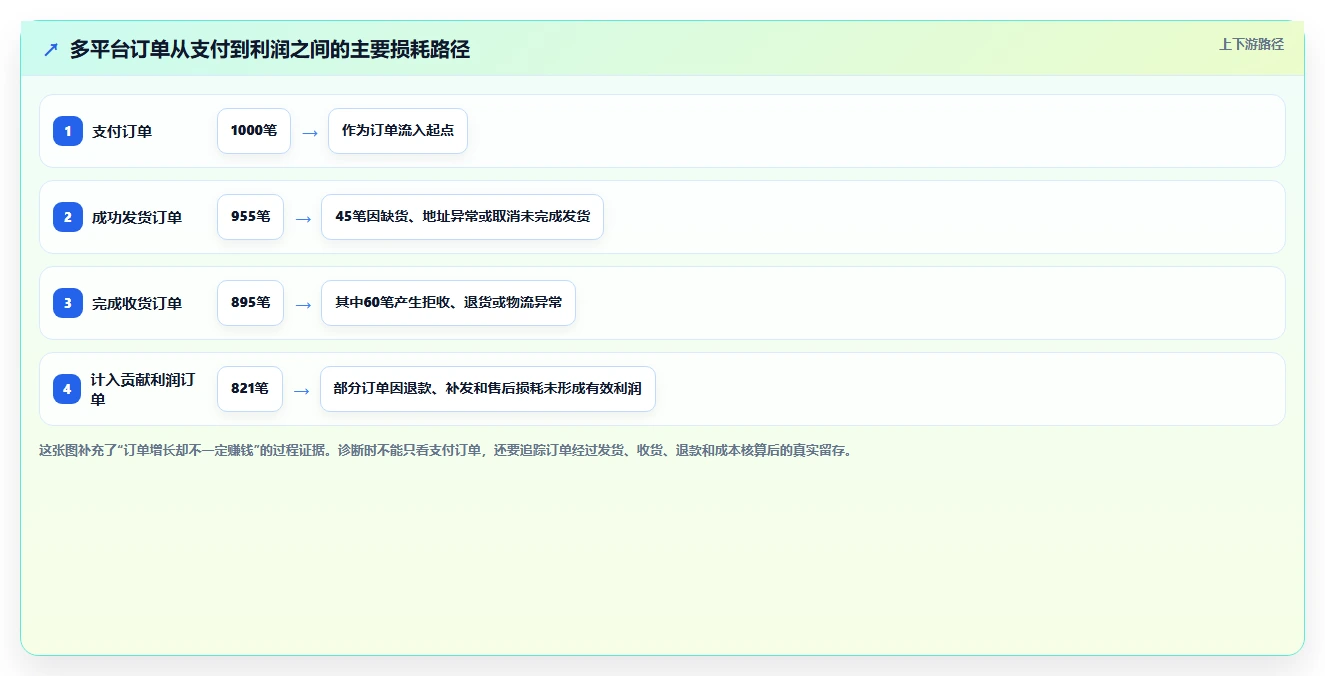Viewport: 1325px width, 676px height.
Task: Select the 支付订单 step label
Action: (122, 131)
